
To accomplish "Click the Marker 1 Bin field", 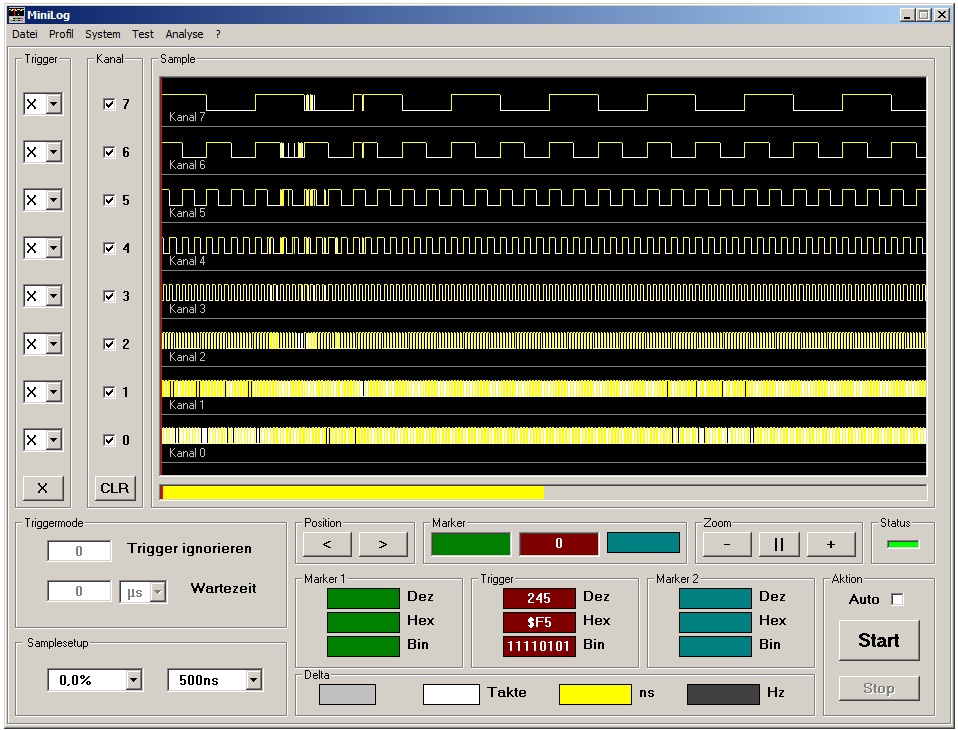I will pyautogui.click(x=363, y=646).
